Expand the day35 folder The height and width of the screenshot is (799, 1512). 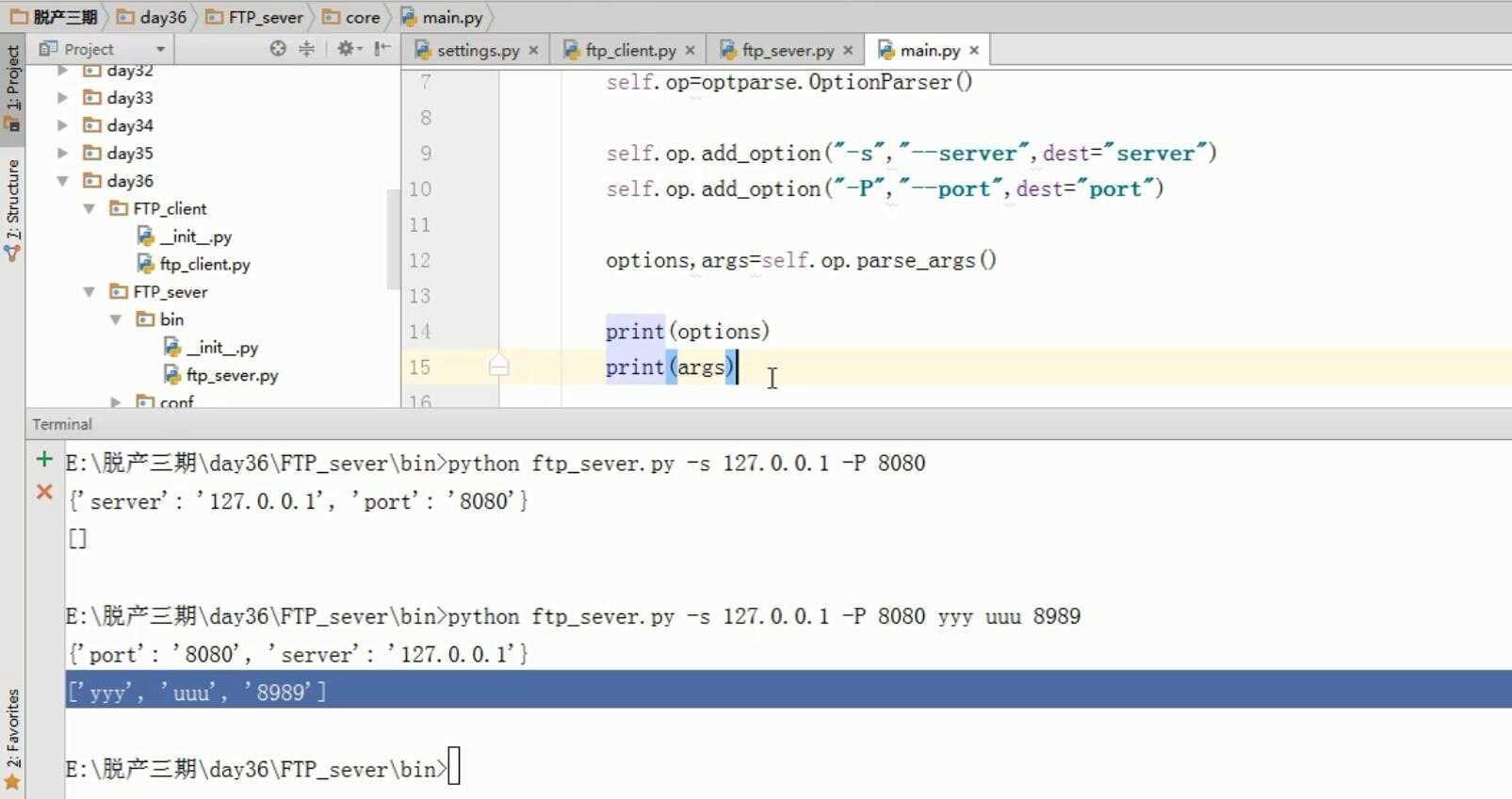[x=62, y=153]
